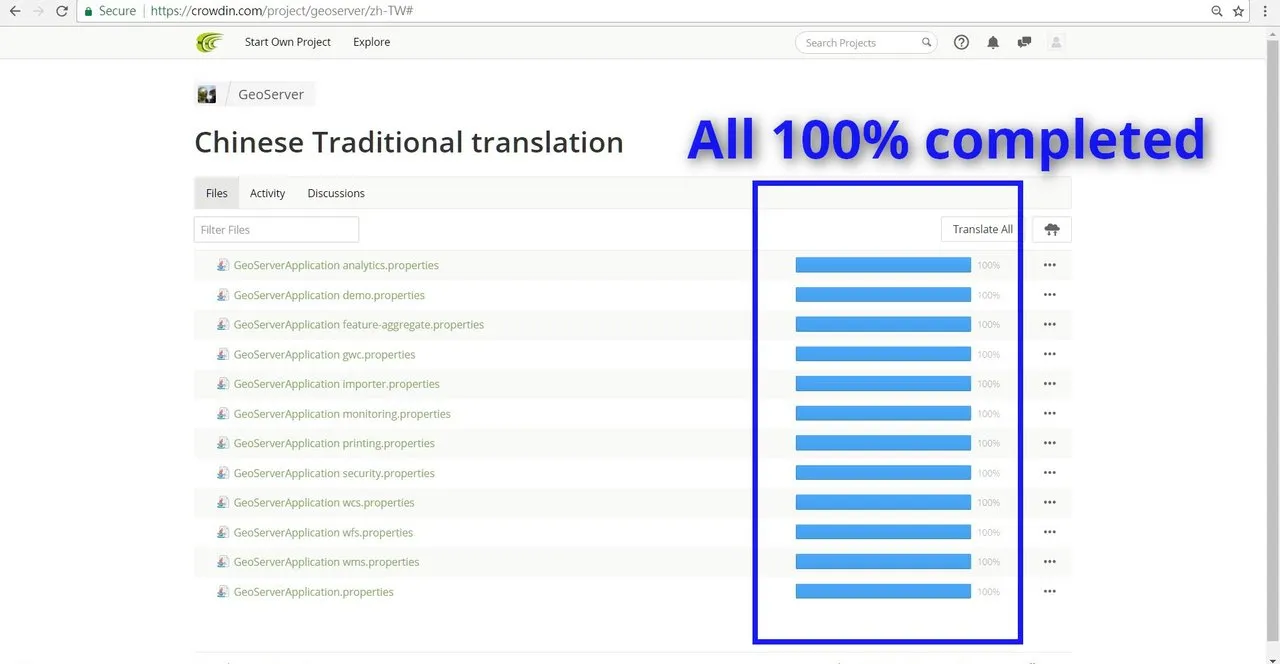The width and height of the screenshot is (1280, 664).
Task: Switch to the Activity tab
Action: pos(267,193)
